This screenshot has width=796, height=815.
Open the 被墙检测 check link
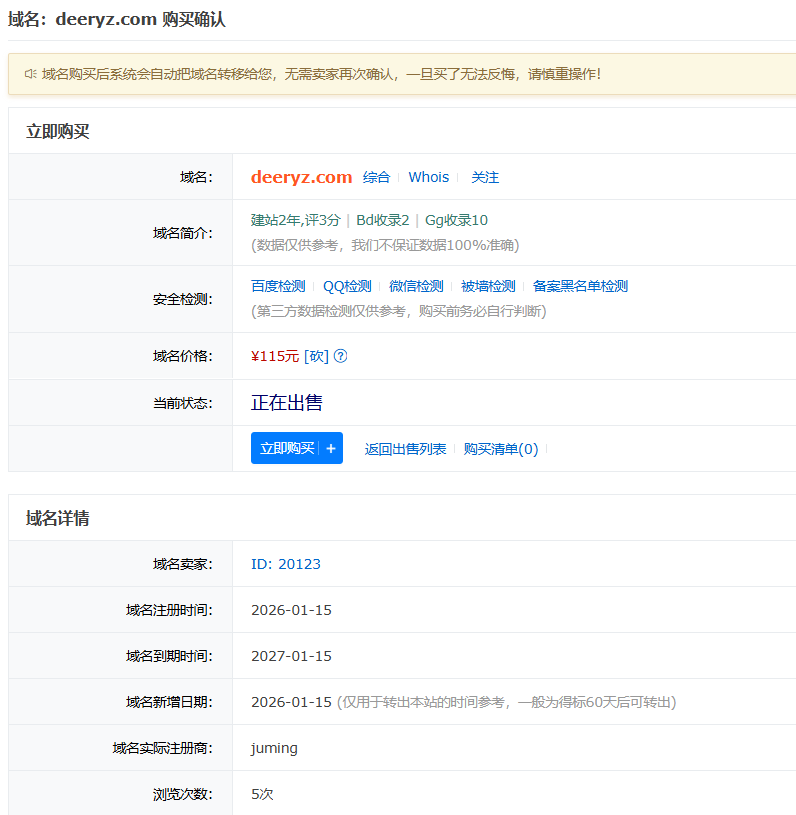tap(488, 286)
